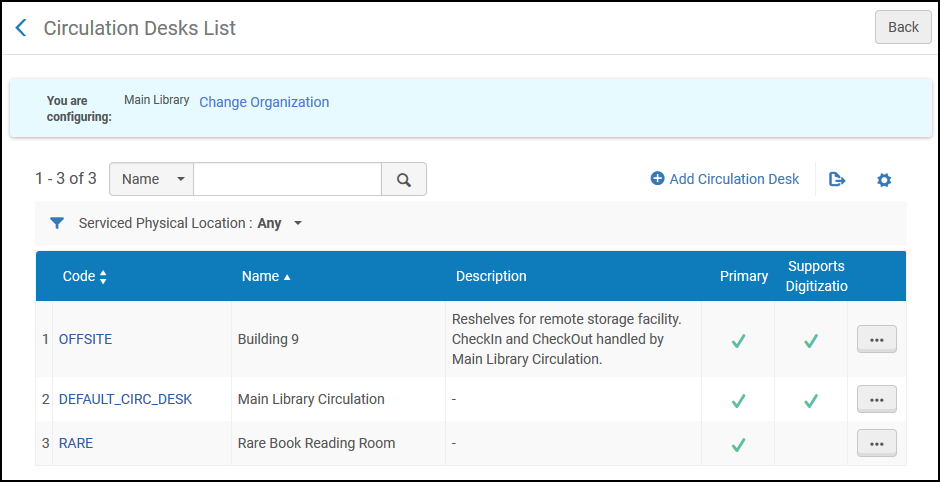Click the Description column header
The image size is (940, 482).
click(x=491, y=276)
